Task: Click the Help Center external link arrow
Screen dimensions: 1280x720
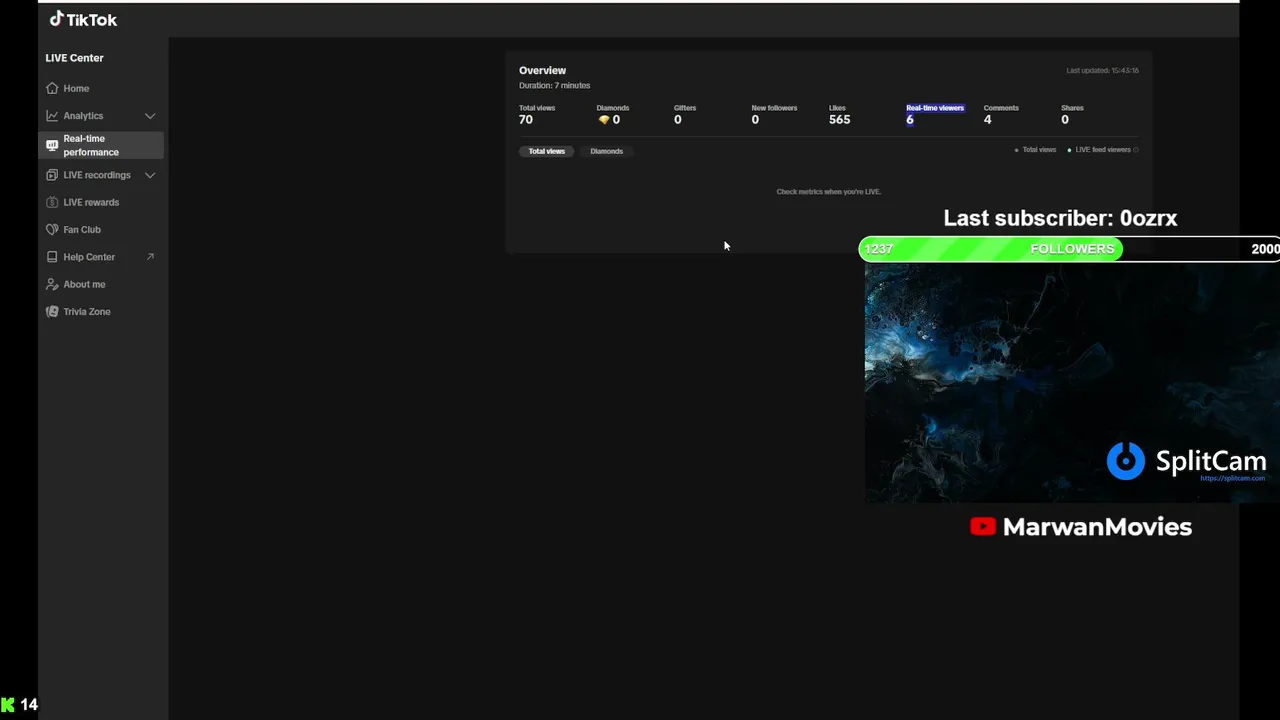Action: coord(150,257)
